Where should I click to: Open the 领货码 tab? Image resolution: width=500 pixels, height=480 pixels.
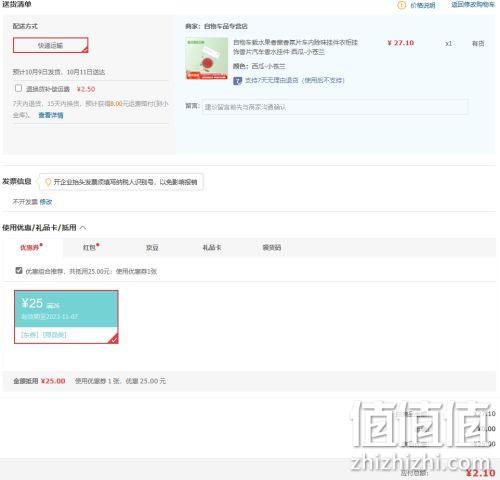coord(272,247)
